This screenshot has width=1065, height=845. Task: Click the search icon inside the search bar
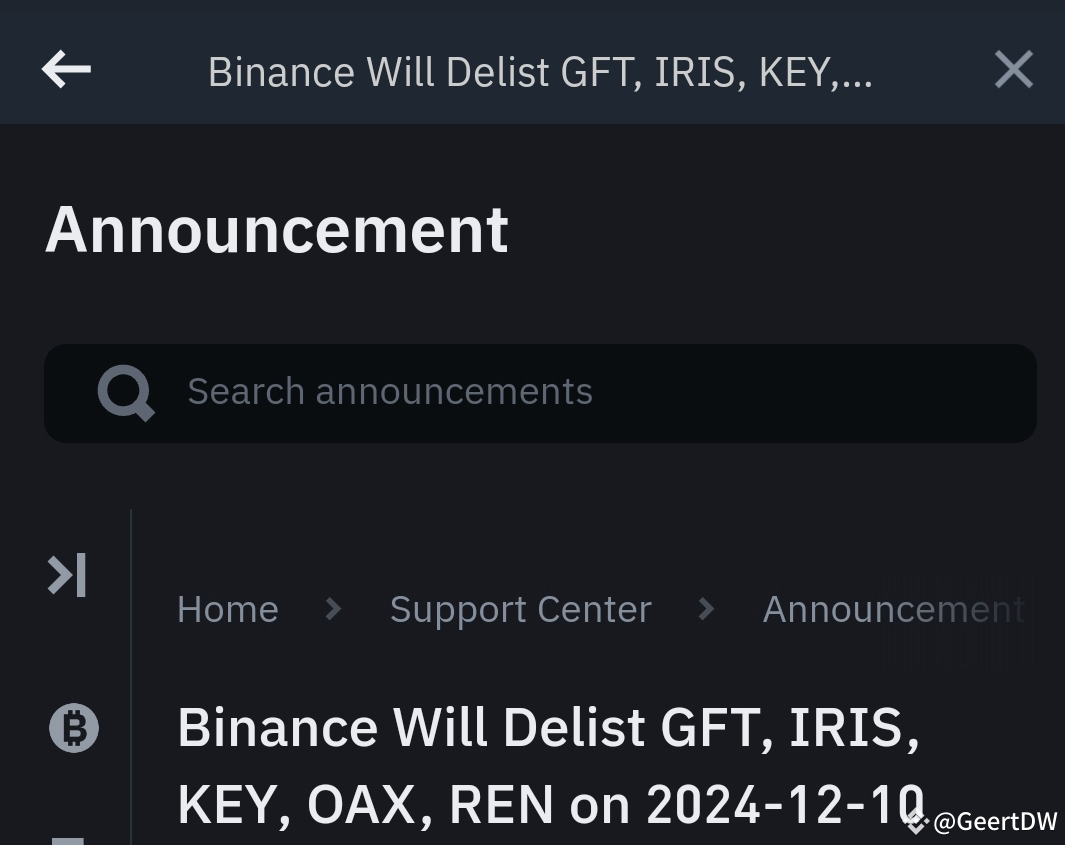(126, 392)
